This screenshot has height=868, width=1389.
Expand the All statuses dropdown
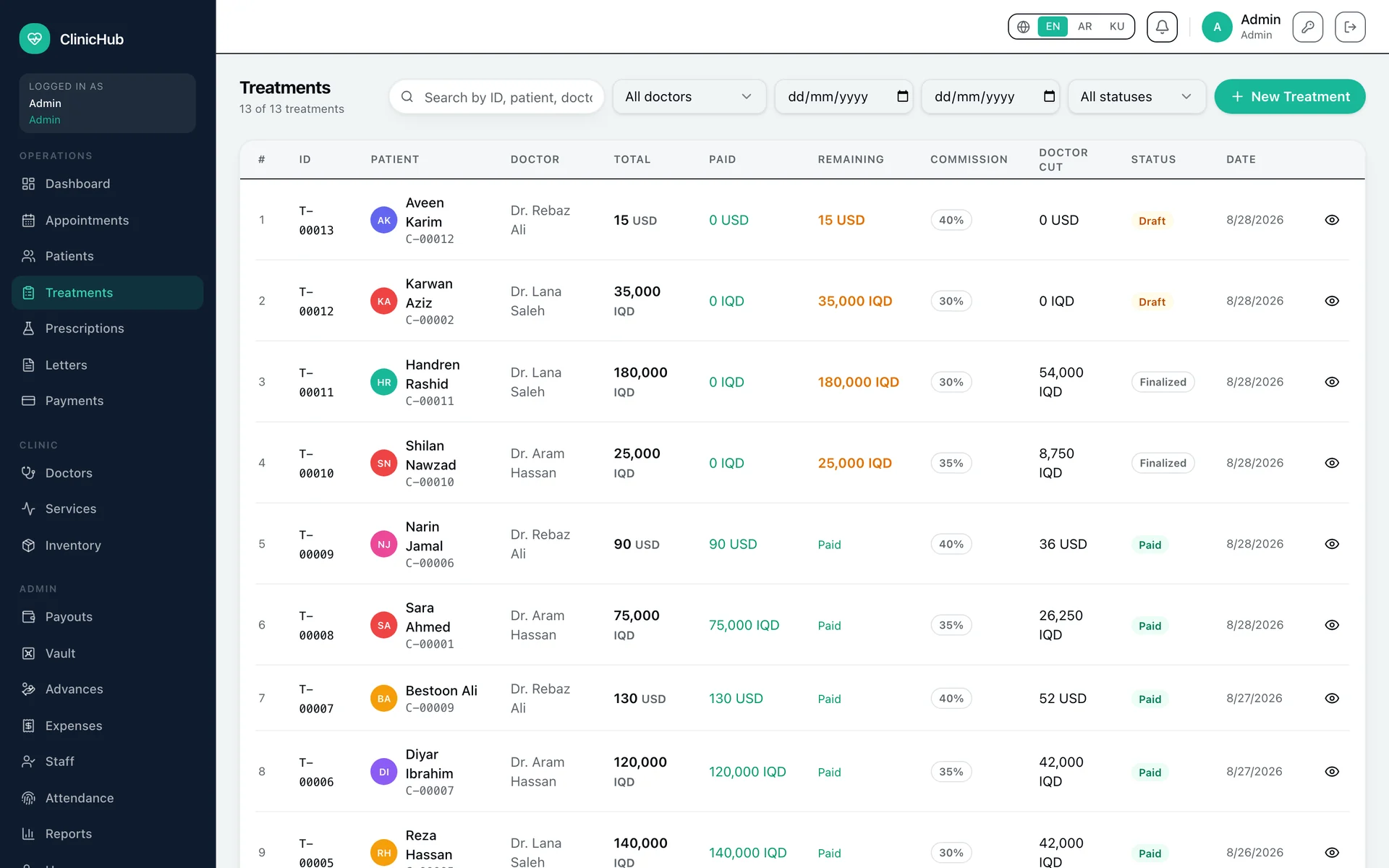click(1137, 96)
